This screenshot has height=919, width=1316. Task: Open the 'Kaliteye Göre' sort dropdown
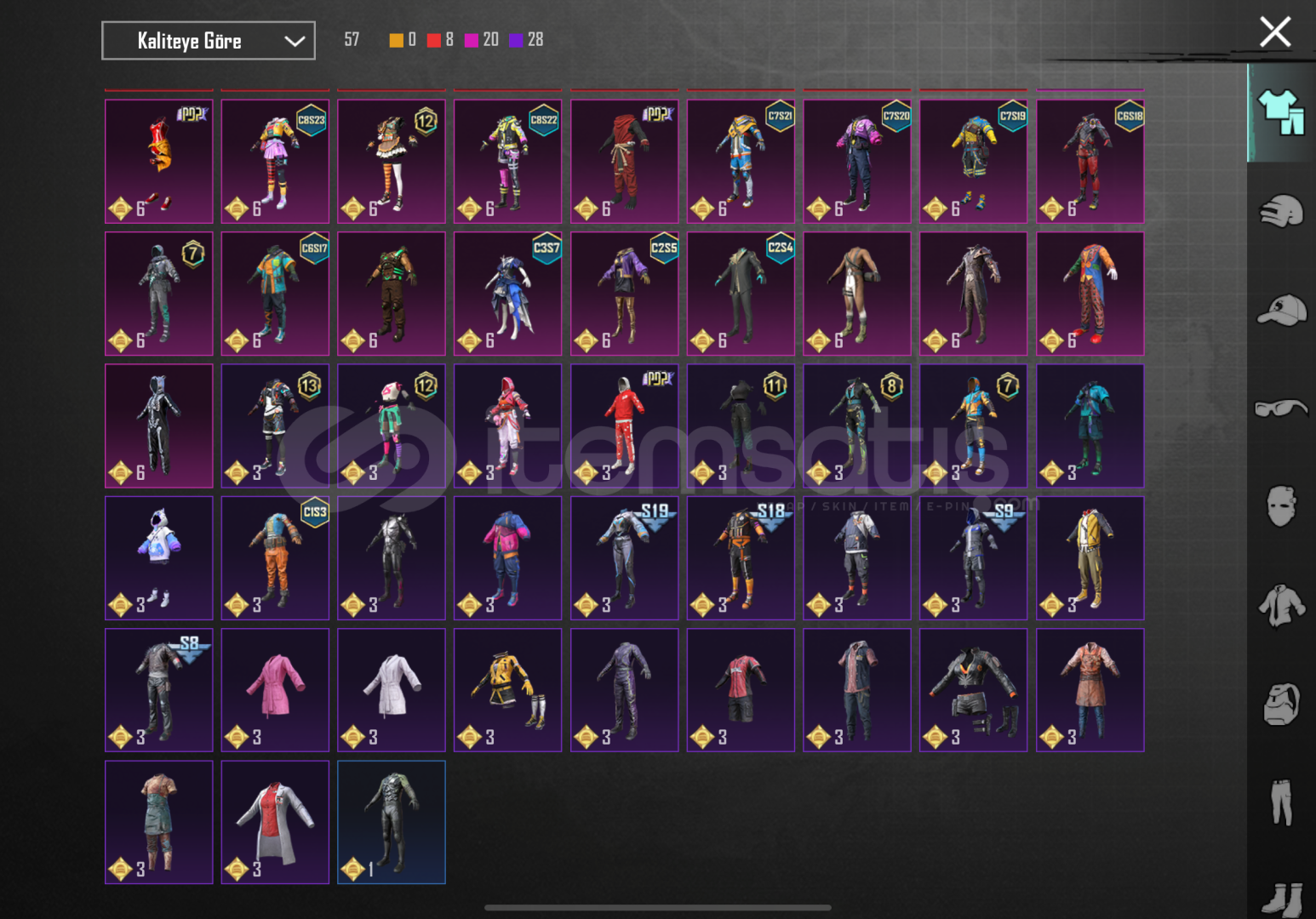point(209,41)
